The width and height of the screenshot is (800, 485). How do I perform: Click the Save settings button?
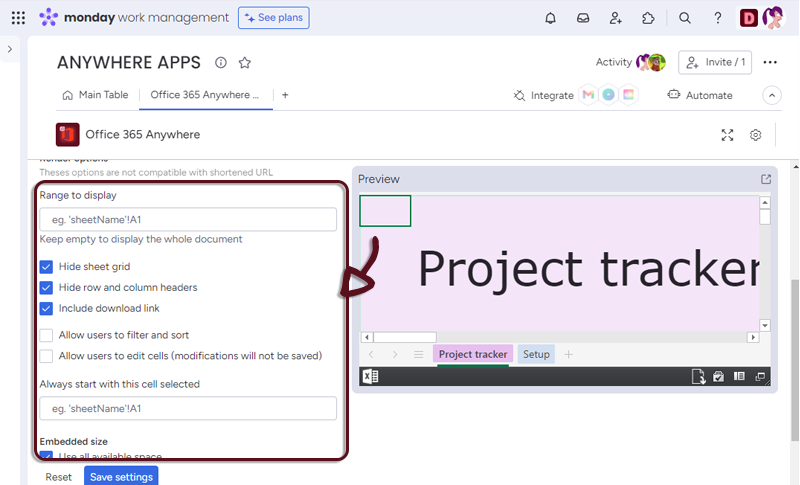[x=121, y=476]
